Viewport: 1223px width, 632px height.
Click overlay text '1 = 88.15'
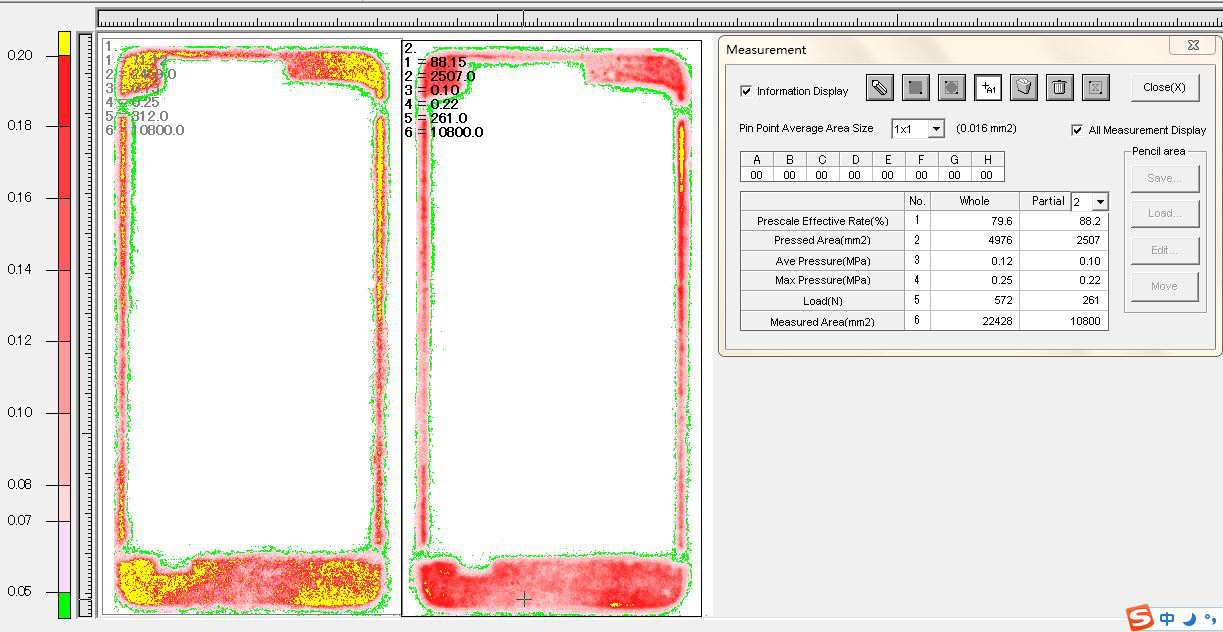(435, 62)
